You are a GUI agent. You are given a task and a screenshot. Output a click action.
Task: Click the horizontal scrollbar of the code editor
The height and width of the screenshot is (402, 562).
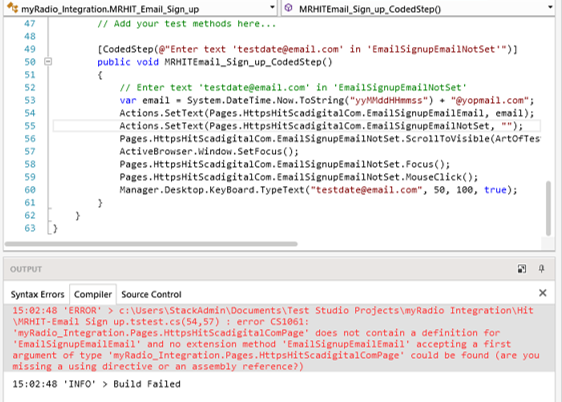pos(151,244)
